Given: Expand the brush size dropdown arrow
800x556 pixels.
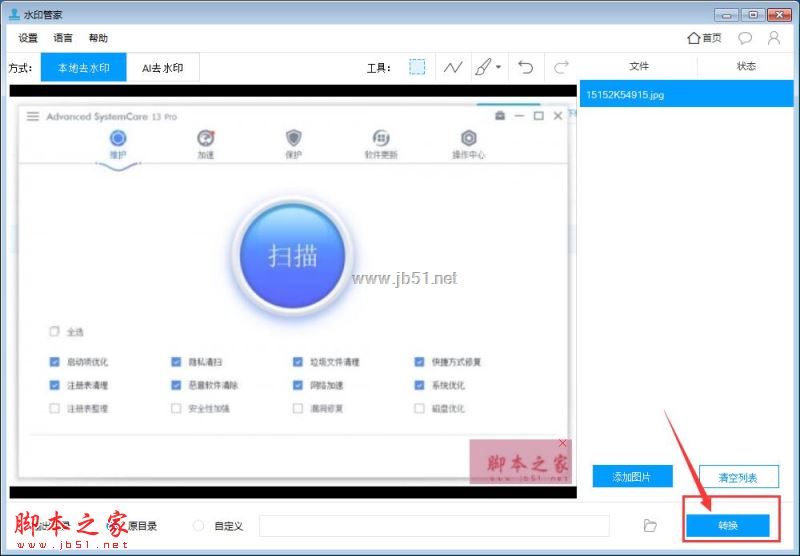Looking at the screenshot, I should pos(498,67).
